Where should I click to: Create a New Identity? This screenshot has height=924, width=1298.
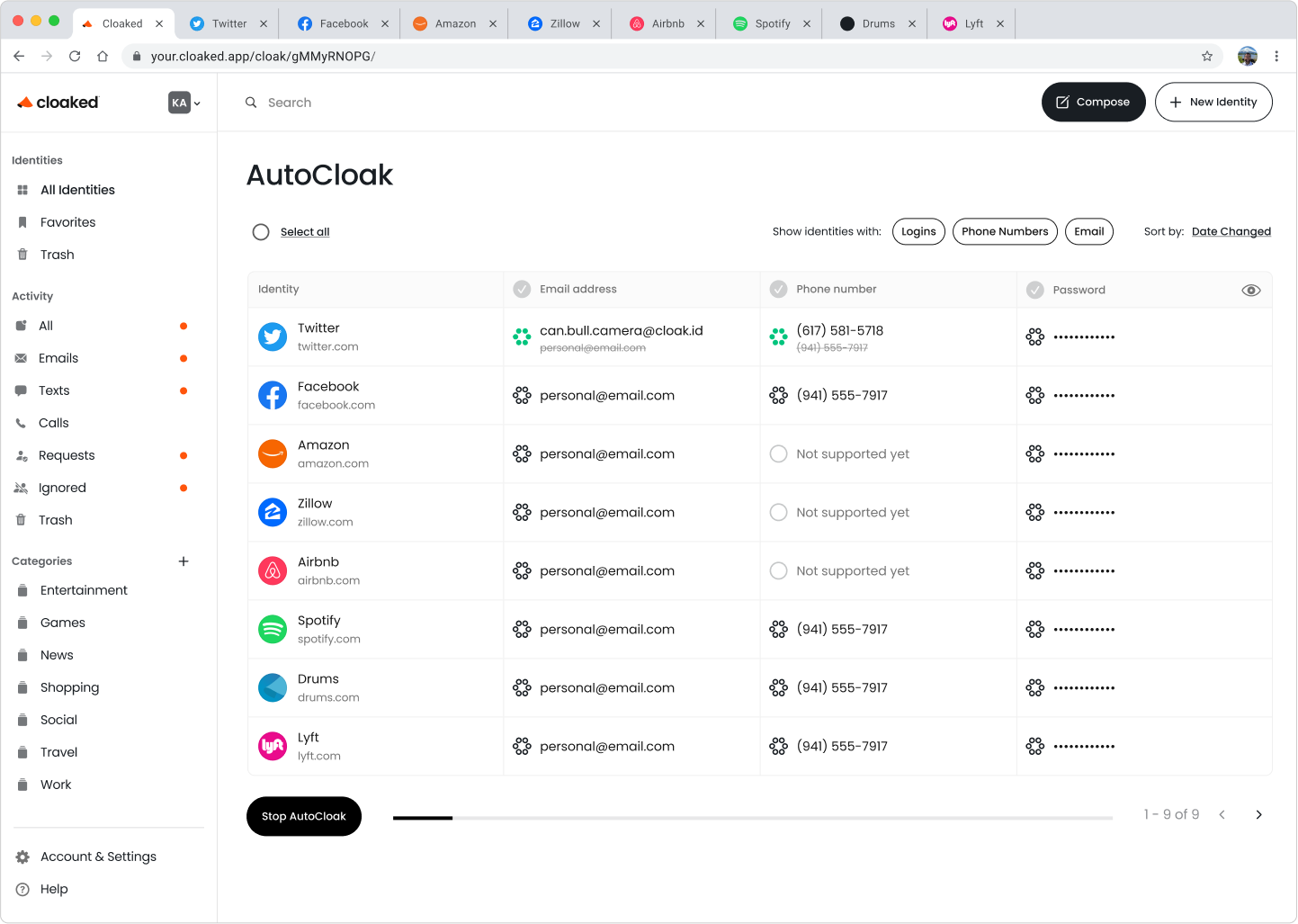click(x=1213, y=102)
